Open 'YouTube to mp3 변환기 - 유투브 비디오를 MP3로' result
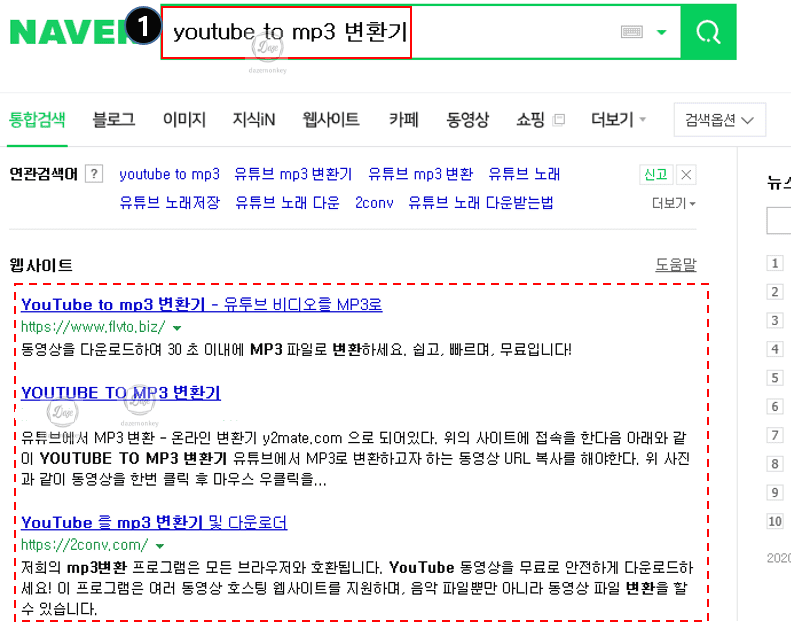Viewport: 791px width, 631px height. pyautogui.click(x=202, y=305)
